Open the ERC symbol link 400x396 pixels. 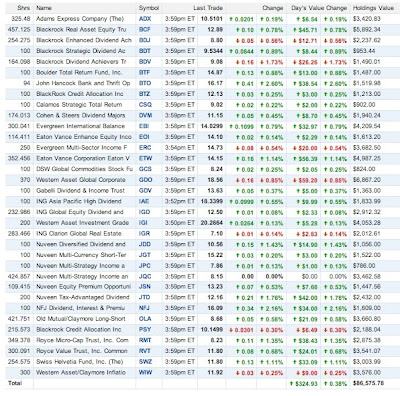(x=145, y=147)
